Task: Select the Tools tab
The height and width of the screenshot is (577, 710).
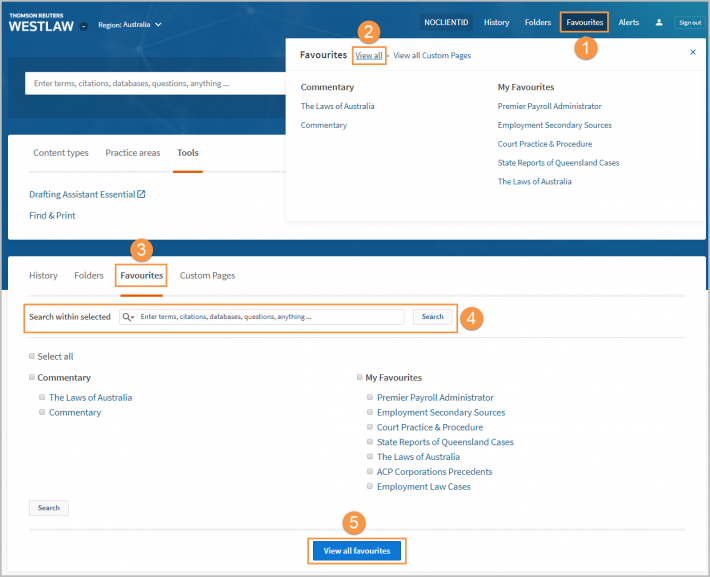Action: pyautogui.click(x=187, y=153)
